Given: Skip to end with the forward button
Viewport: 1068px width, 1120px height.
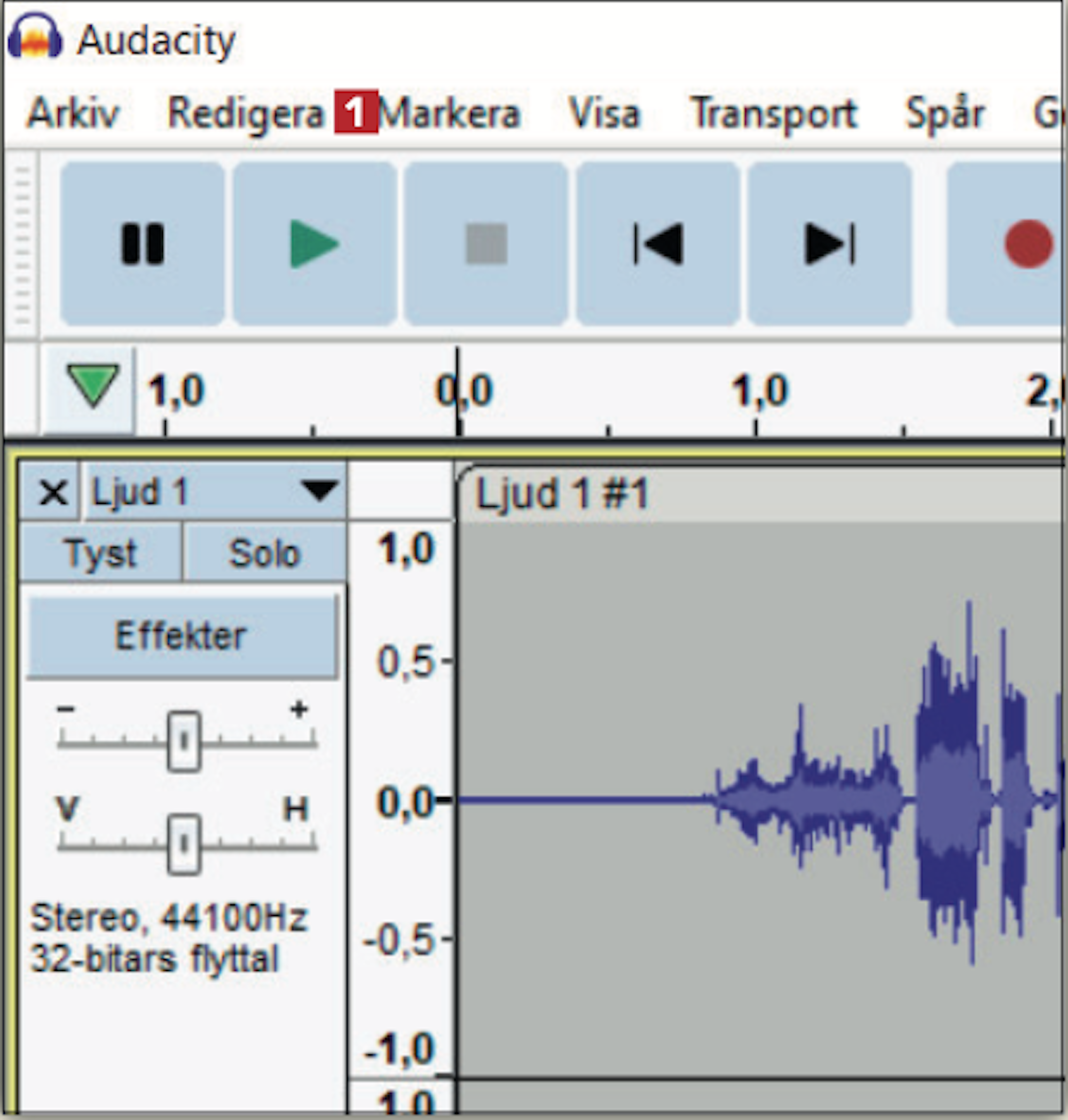Looking at the screenshot, I should tap(829, 243).
